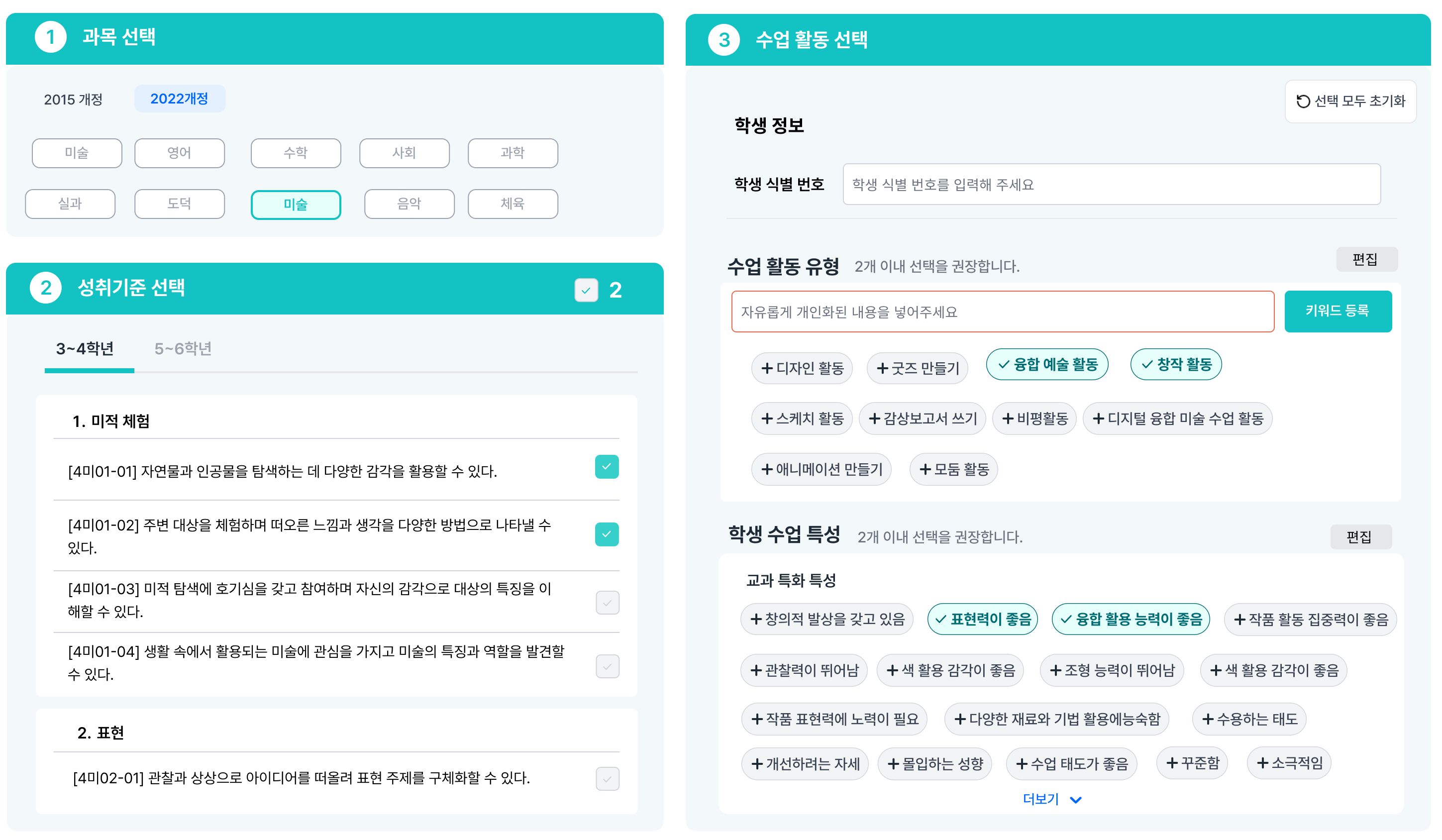Viewport: 1442px width, 840px height.
Task: Add the 굿즈 만들기 activity chip
Action: click(x=917, y=368)
